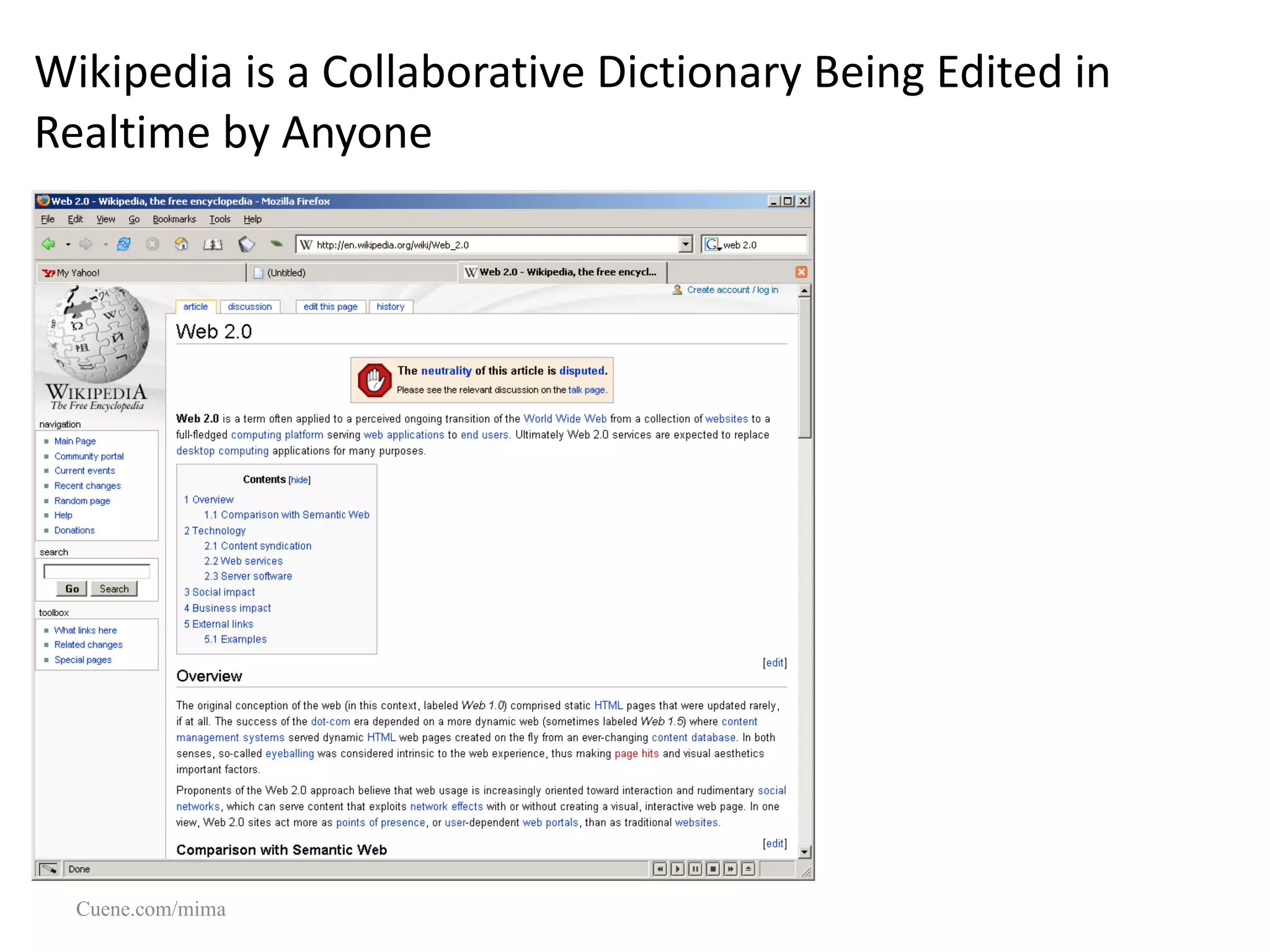The height and width of the screenshot is (952, 1270).
Task: Open the View menu
Action: 105,219
